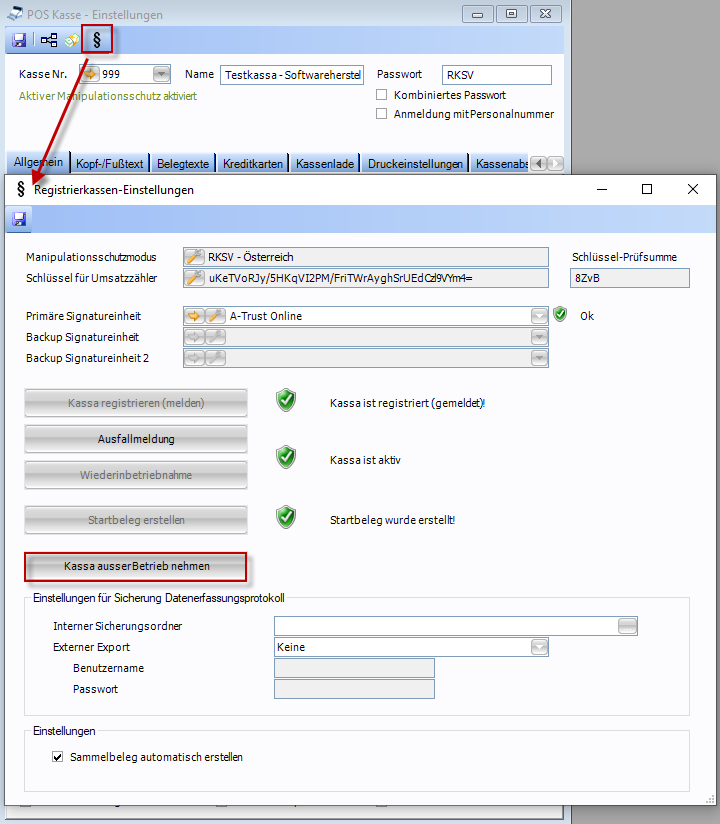Viewport: 720px width, 824px height.
Task: Click arrow icon for Primäre Signatureinheit
Action: pos(195,316)
